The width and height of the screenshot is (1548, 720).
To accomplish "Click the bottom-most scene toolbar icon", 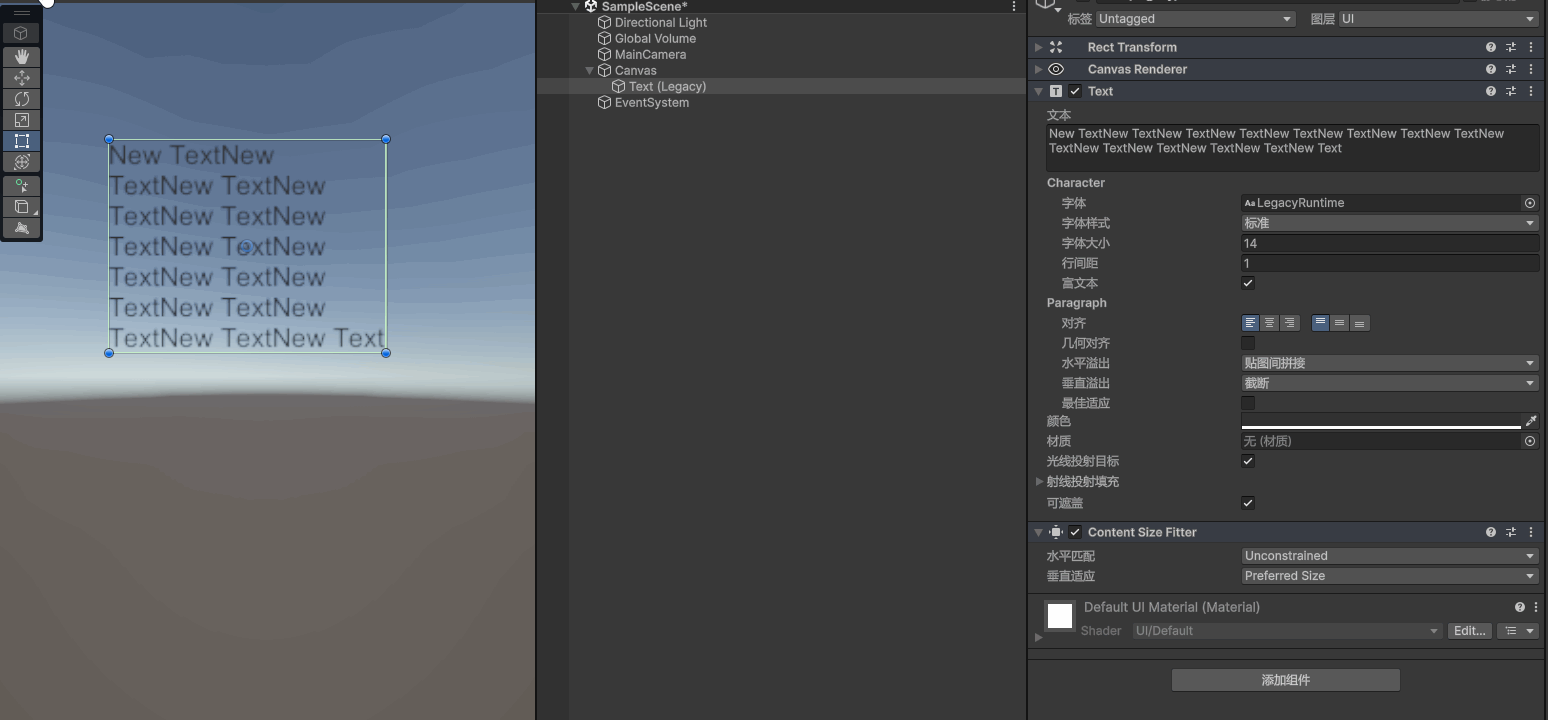I will (21, 228).
